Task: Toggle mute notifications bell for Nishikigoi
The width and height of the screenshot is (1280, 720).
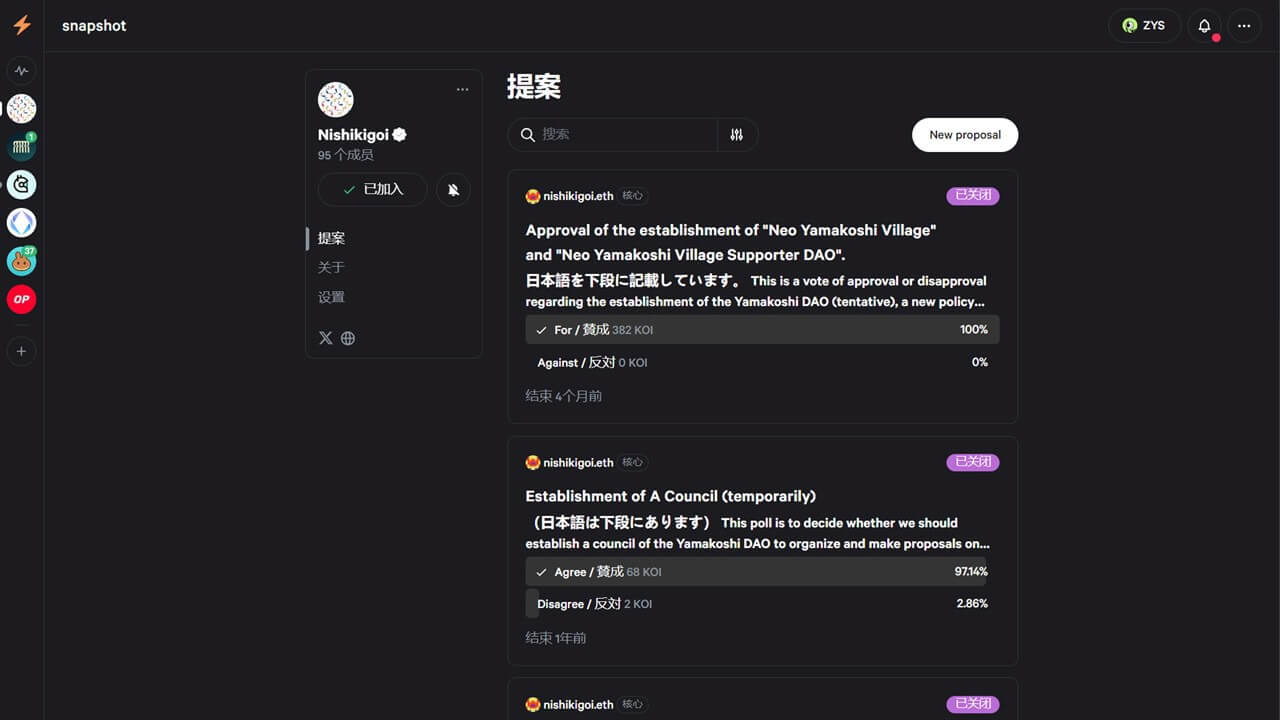Action: 453,190
